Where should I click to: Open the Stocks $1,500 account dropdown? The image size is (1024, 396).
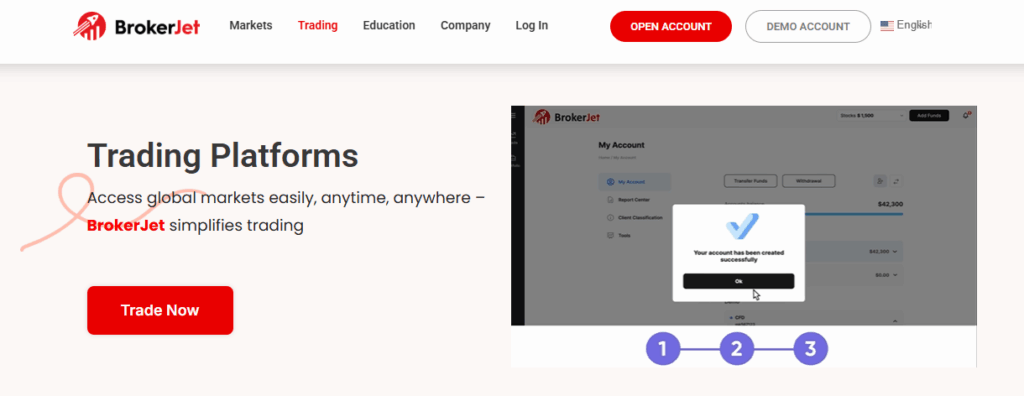click(x=871, y=116)
